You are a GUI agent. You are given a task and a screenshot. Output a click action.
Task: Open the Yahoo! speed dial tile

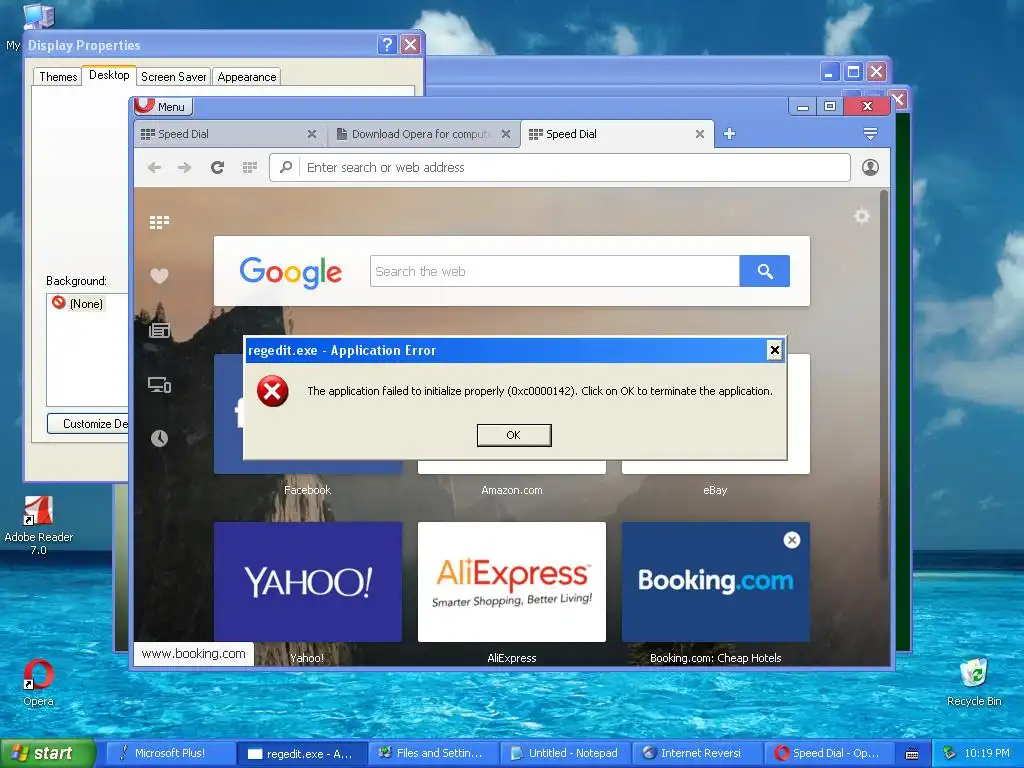pos(308,581)
